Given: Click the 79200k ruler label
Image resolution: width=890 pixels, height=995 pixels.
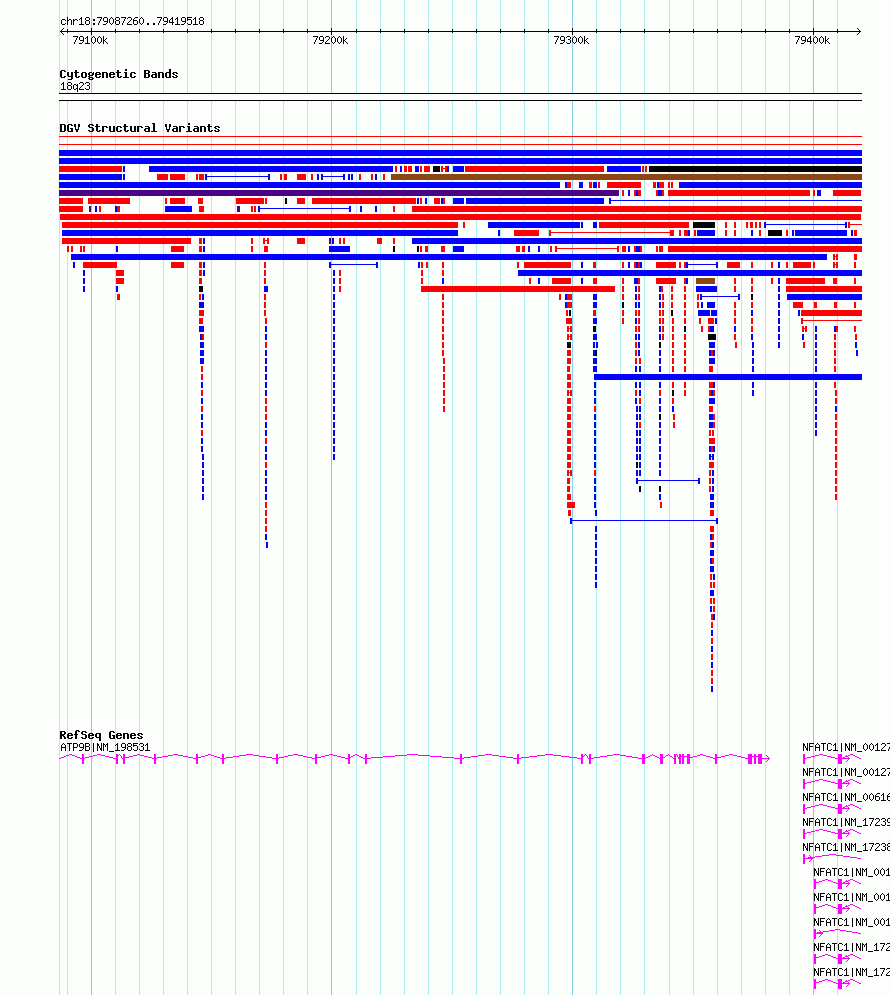Looking at the screenshot, I should [x=330, y=40].
